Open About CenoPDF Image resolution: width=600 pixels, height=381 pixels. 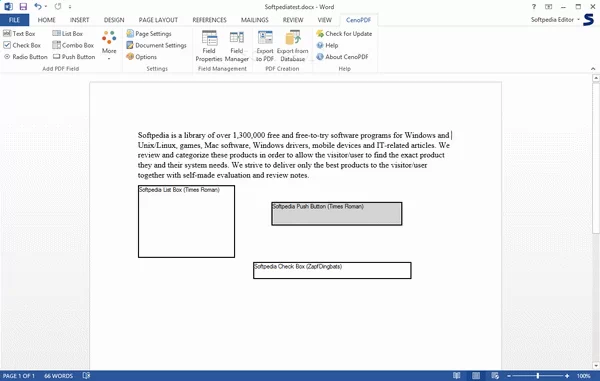pyautogui.click(x=342, y=57)
